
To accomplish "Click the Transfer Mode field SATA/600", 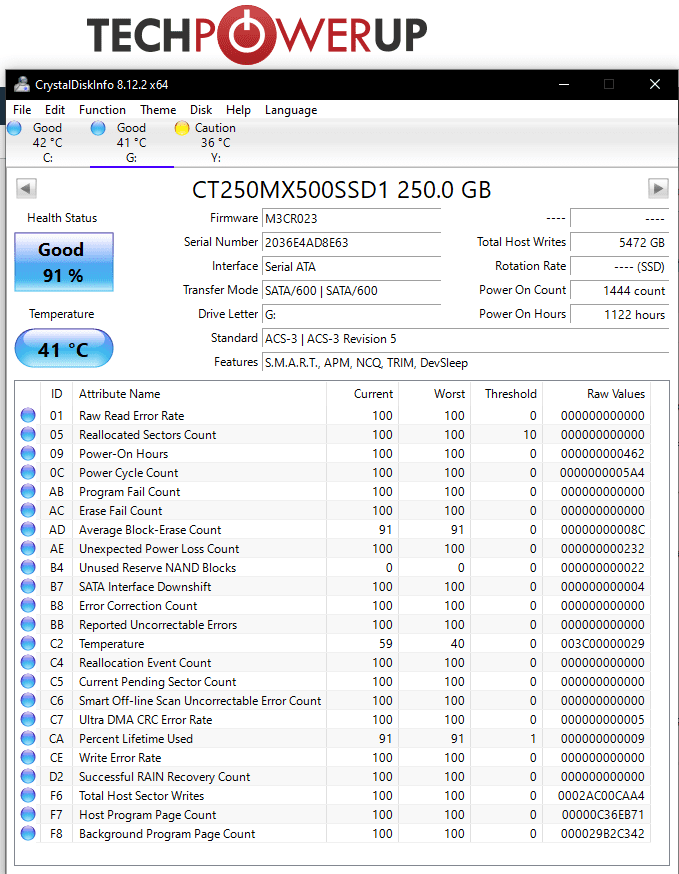I will [x=351, y=290].
